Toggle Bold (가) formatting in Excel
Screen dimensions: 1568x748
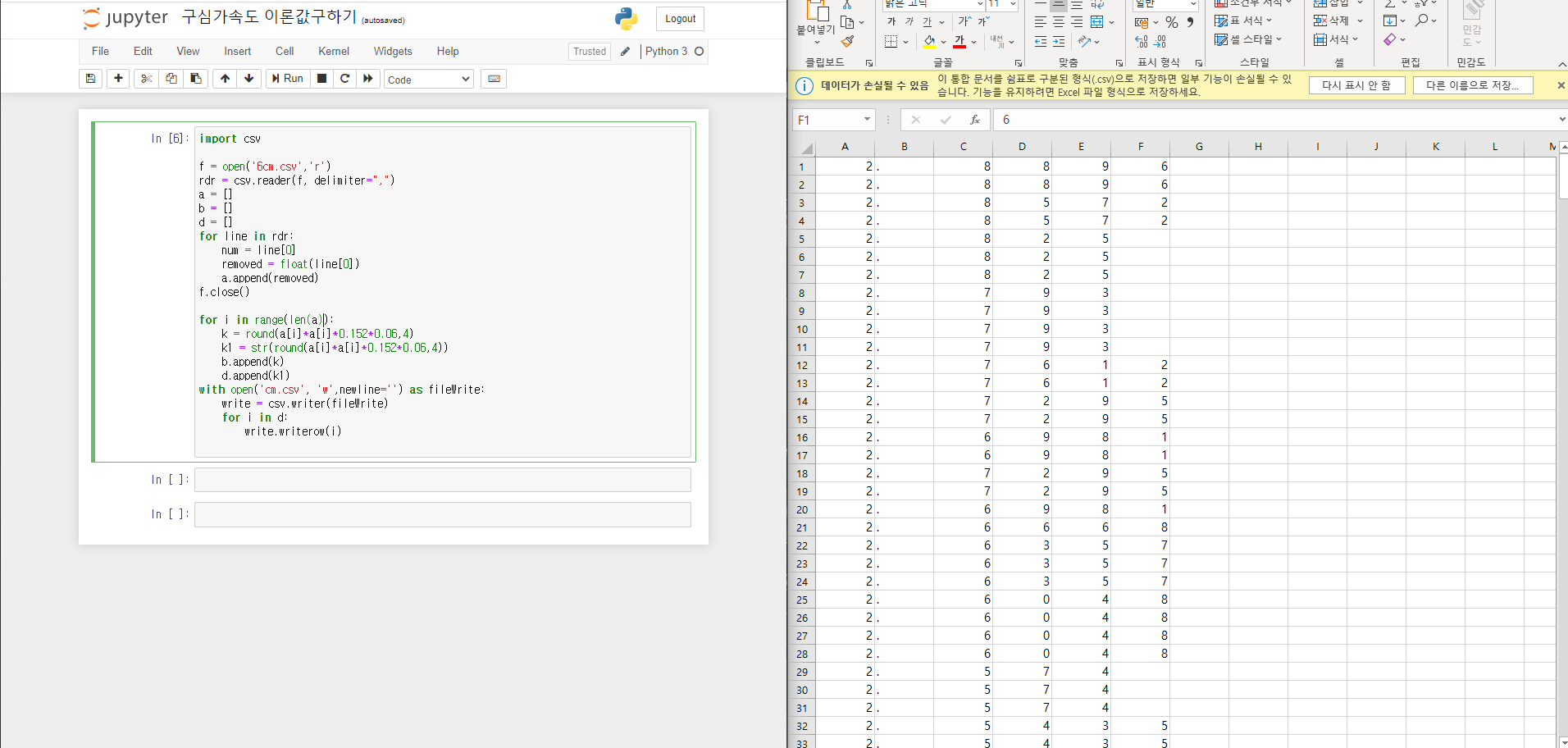coord(891,21)
